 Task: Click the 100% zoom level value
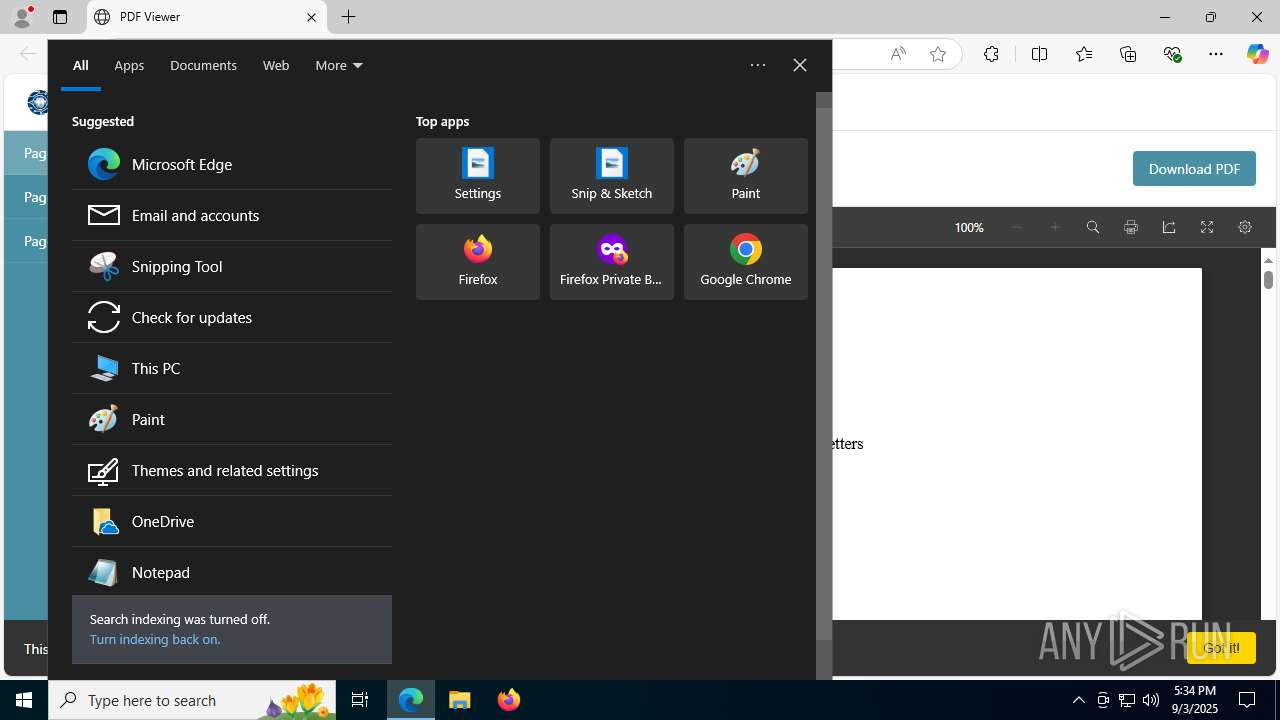pos(969,228)
